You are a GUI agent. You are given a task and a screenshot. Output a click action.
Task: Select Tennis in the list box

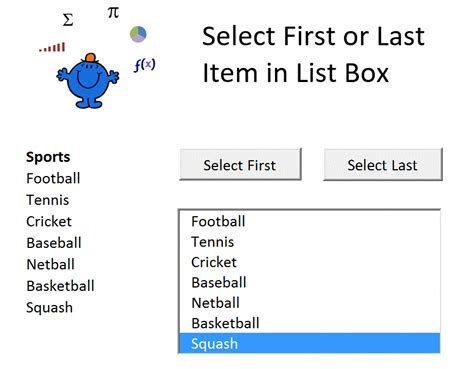[x=310, y=242]
